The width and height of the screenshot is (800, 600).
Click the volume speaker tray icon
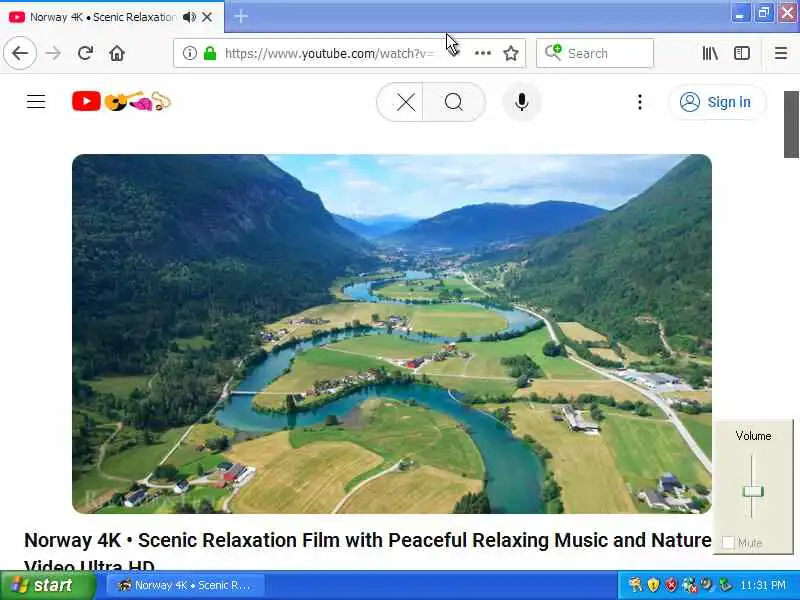(707, 585)
